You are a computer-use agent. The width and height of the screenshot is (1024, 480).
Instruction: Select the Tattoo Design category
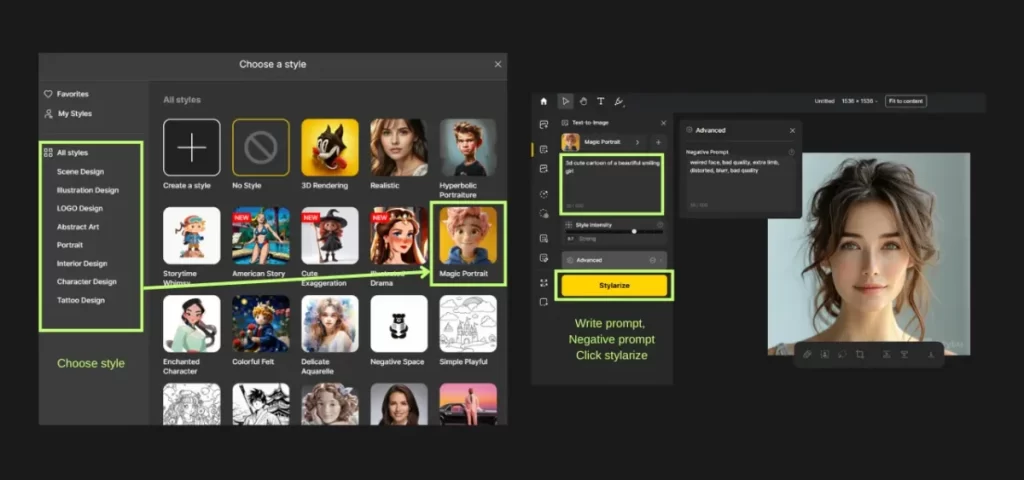tap(80, 300)
